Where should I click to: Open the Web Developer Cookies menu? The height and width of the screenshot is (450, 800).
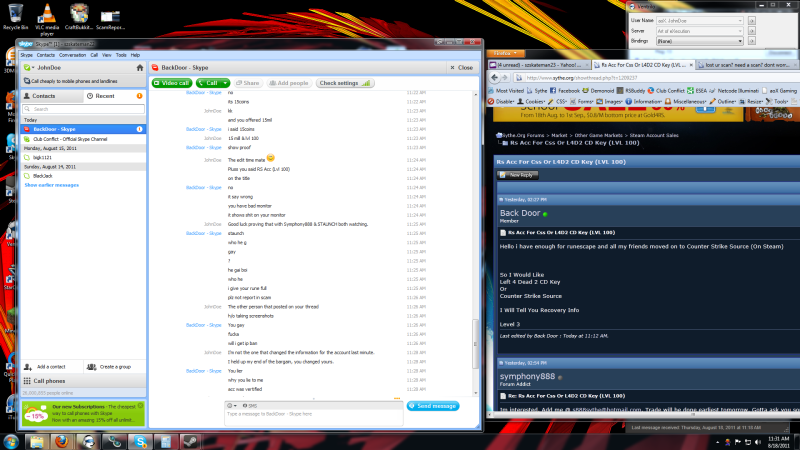pos(532,102)
